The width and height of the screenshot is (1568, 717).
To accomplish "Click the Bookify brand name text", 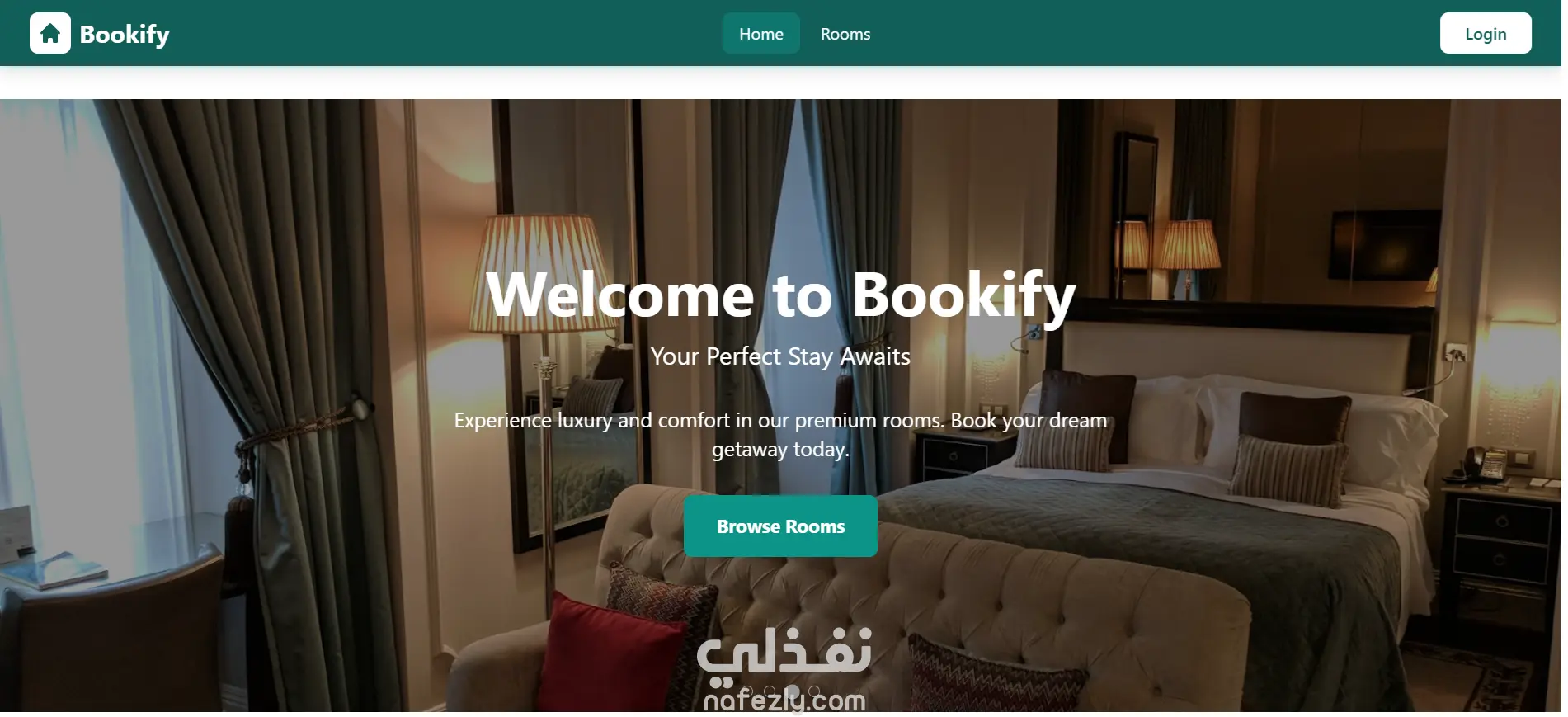I will 125,34.
